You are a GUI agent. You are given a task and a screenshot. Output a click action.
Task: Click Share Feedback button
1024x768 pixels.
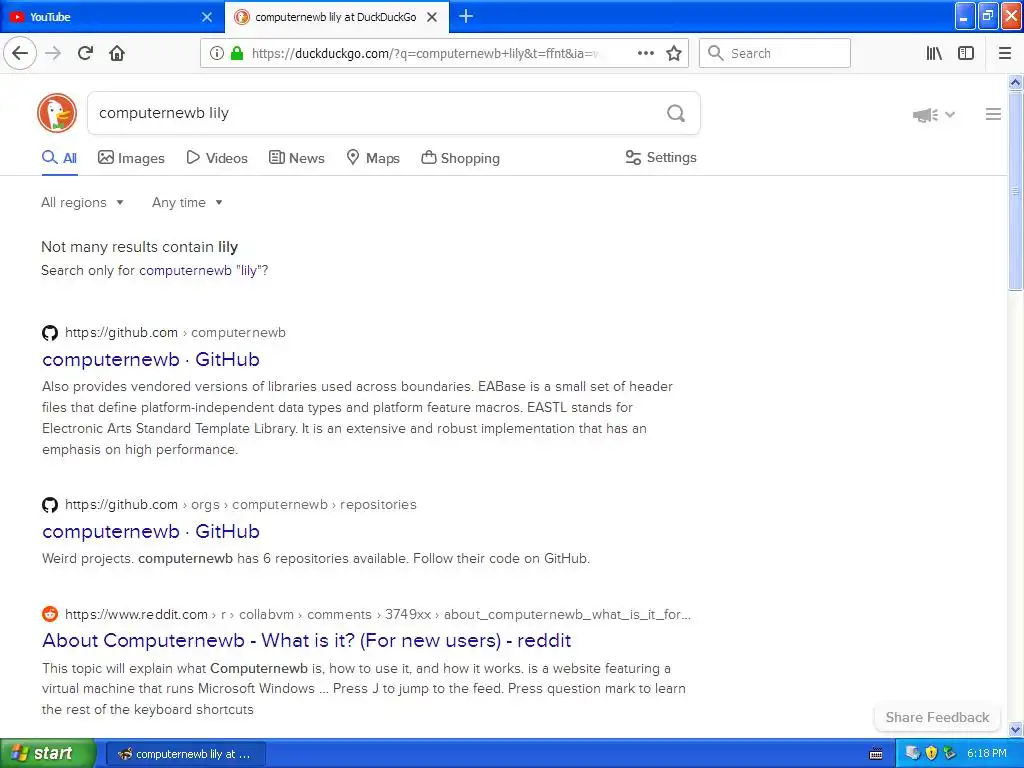[x=937, y=717]
